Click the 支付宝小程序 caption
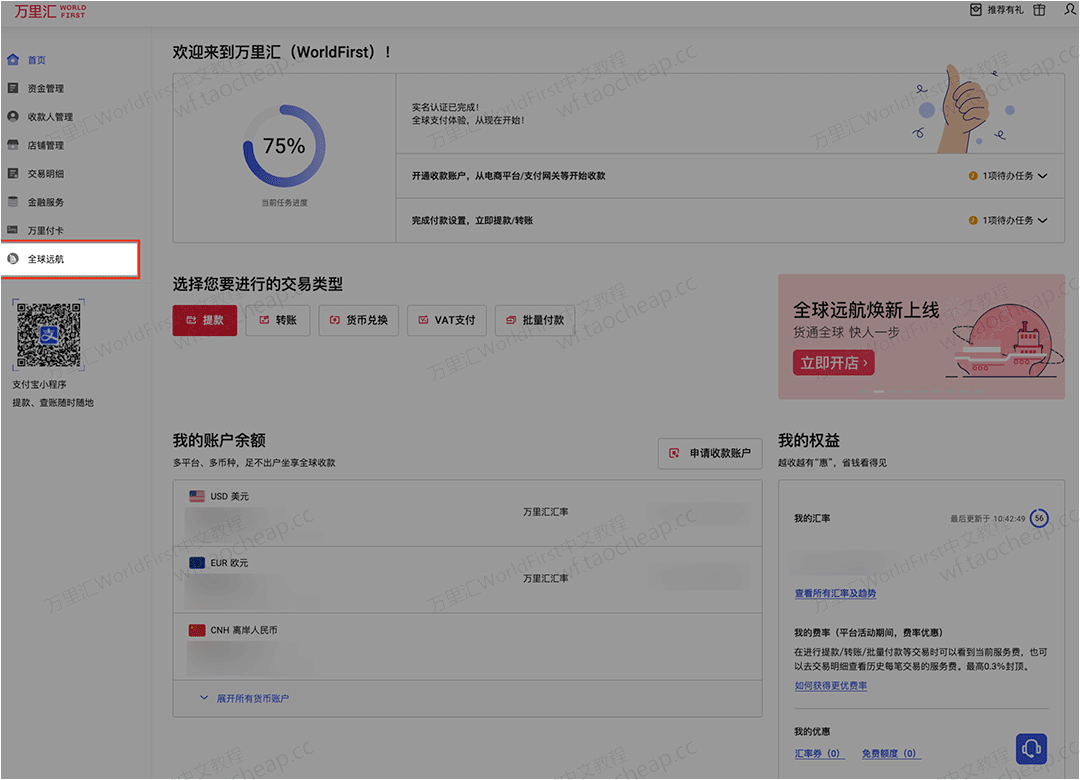 click(x=39, y=384)
